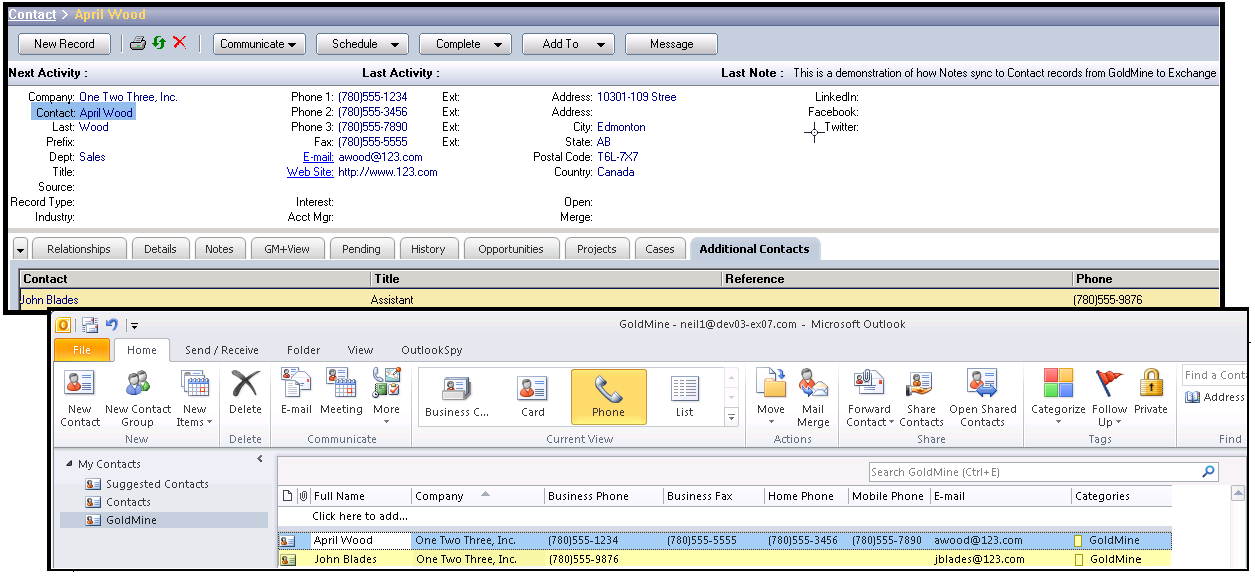Image resolution: width=1255 pixels, height=578 pixels.
Task: Click the attachment paperclip column header
Action: pyautogui.click(x=303, y=496)
